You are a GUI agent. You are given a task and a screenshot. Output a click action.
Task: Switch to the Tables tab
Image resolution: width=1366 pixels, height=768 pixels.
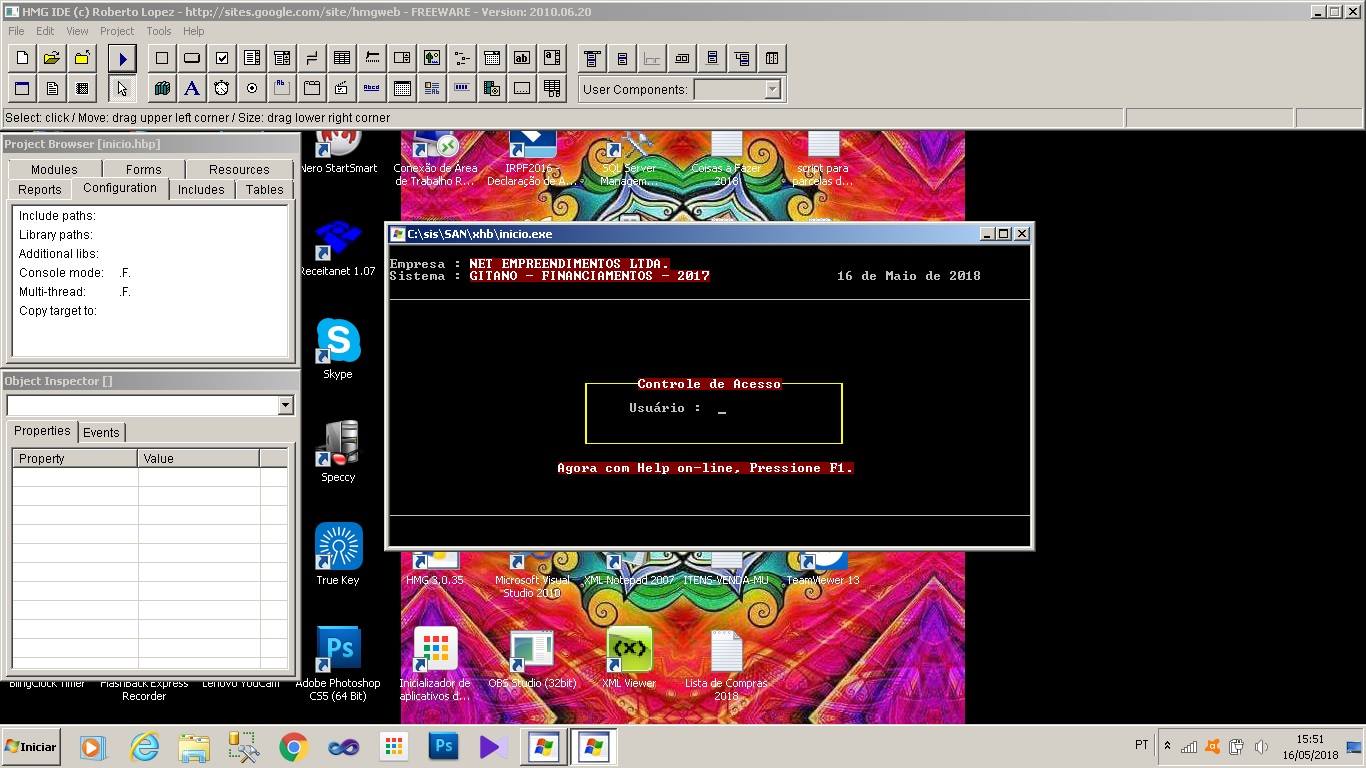click(265, 189)
